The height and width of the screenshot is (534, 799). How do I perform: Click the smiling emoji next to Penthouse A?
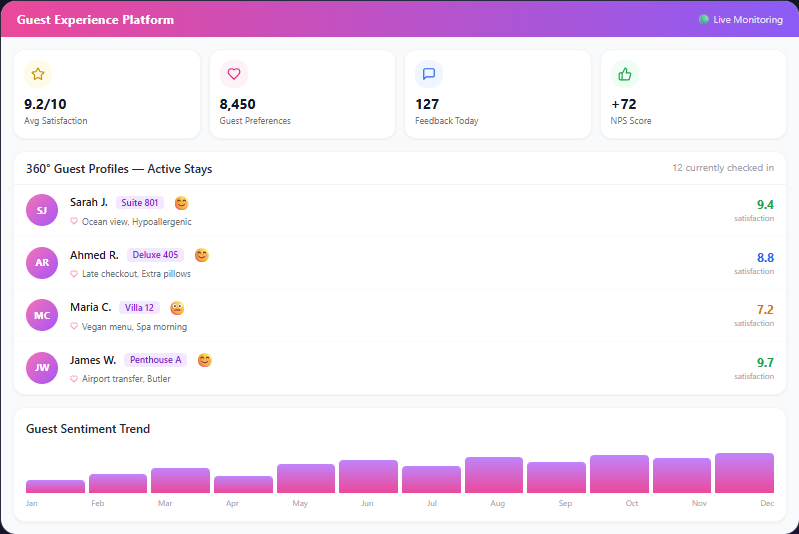(204, 360)
